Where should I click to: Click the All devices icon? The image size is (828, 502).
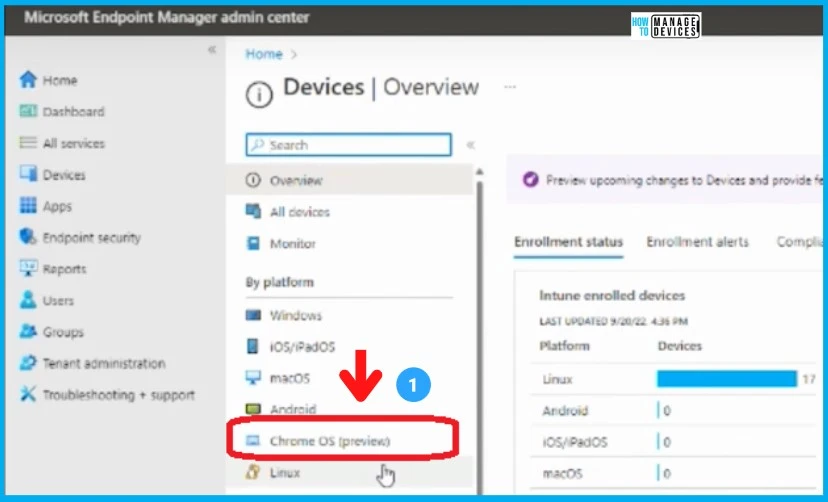click(253, 211)
